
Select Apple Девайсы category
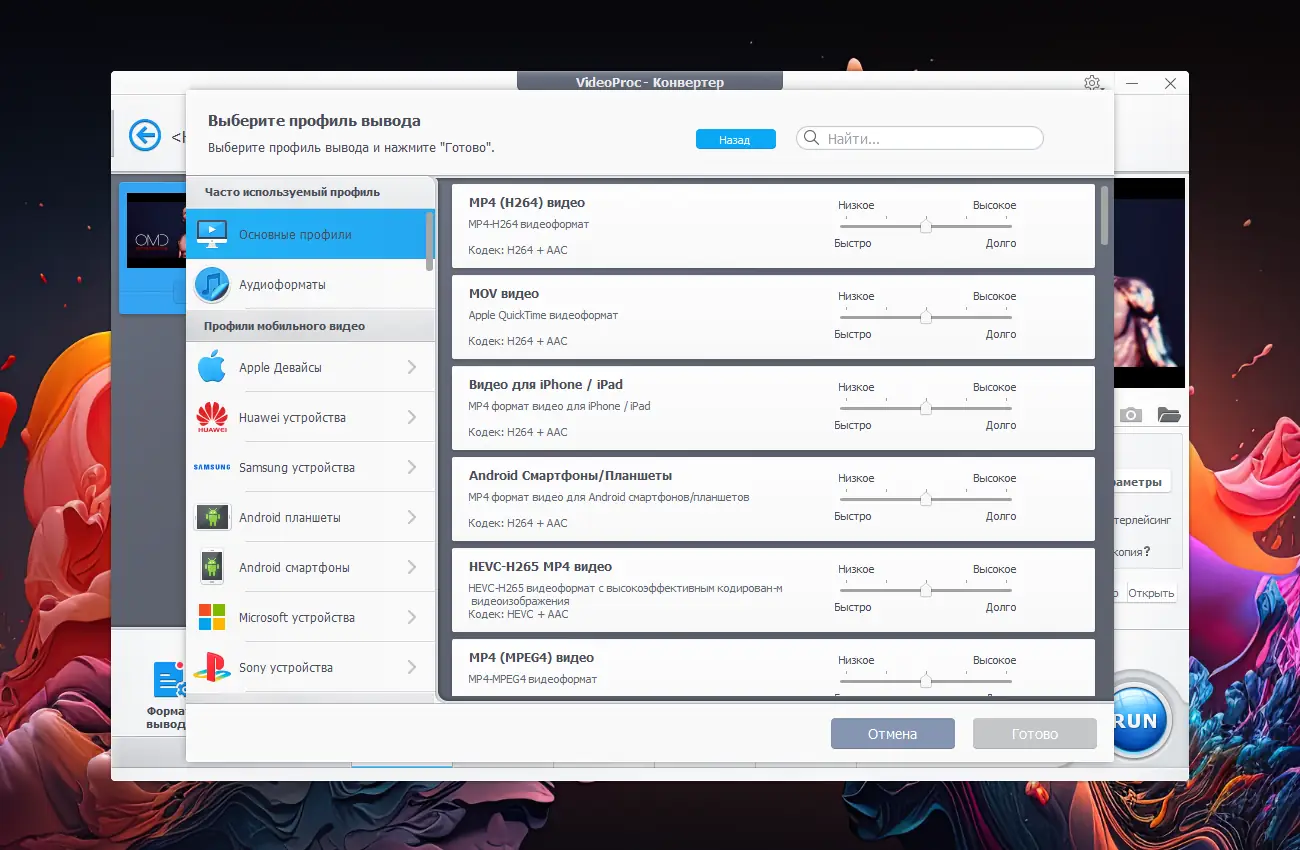[x=310, y=367]
